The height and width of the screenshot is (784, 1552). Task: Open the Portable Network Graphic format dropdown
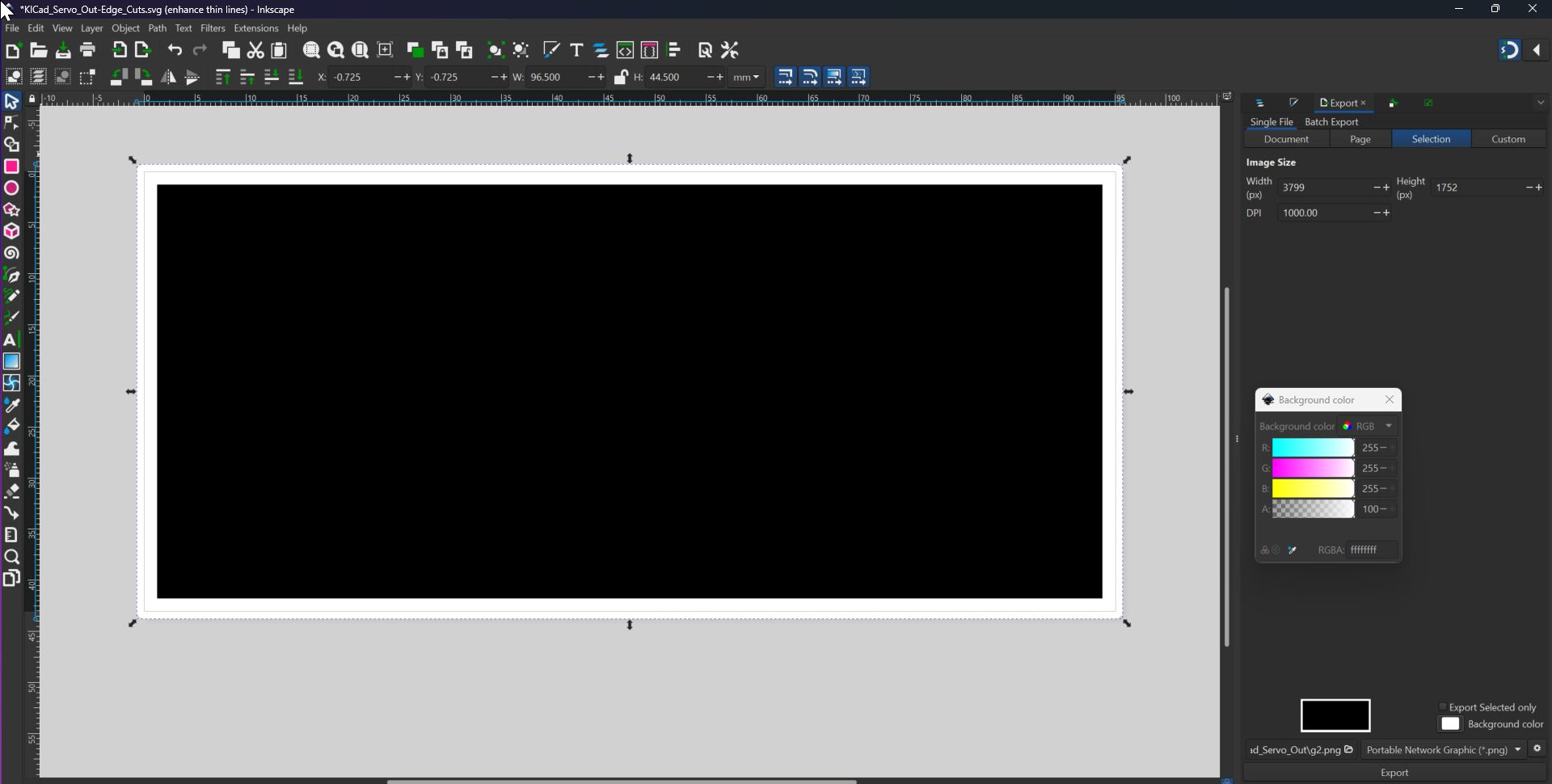pyautogui.click(x=1443, y=749)
